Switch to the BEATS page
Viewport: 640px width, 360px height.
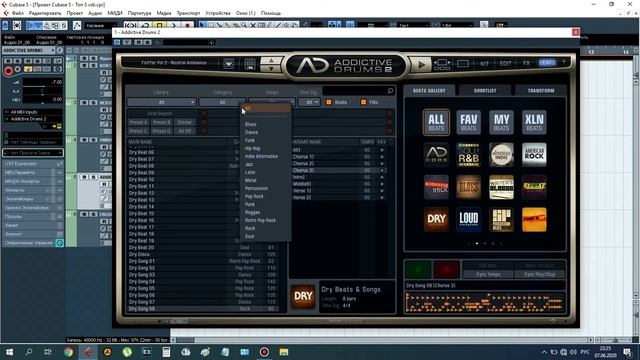pyautogui.click(x=547, y=63)
